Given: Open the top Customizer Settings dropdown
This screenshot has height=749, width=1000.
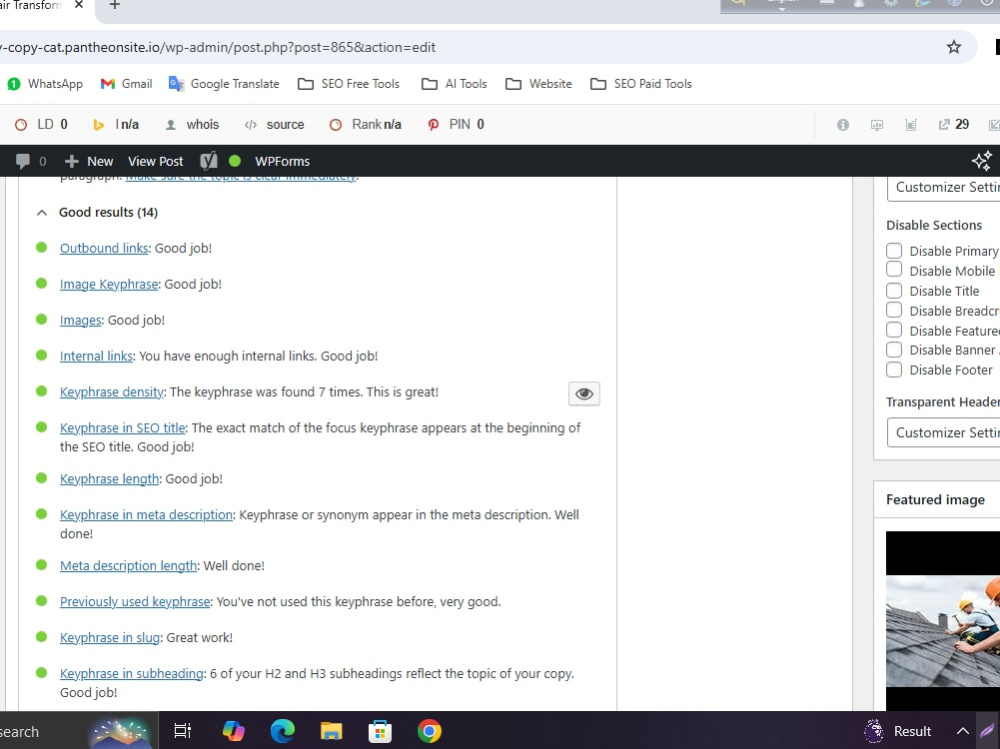Looking at the screenshot, I should 943,188.
